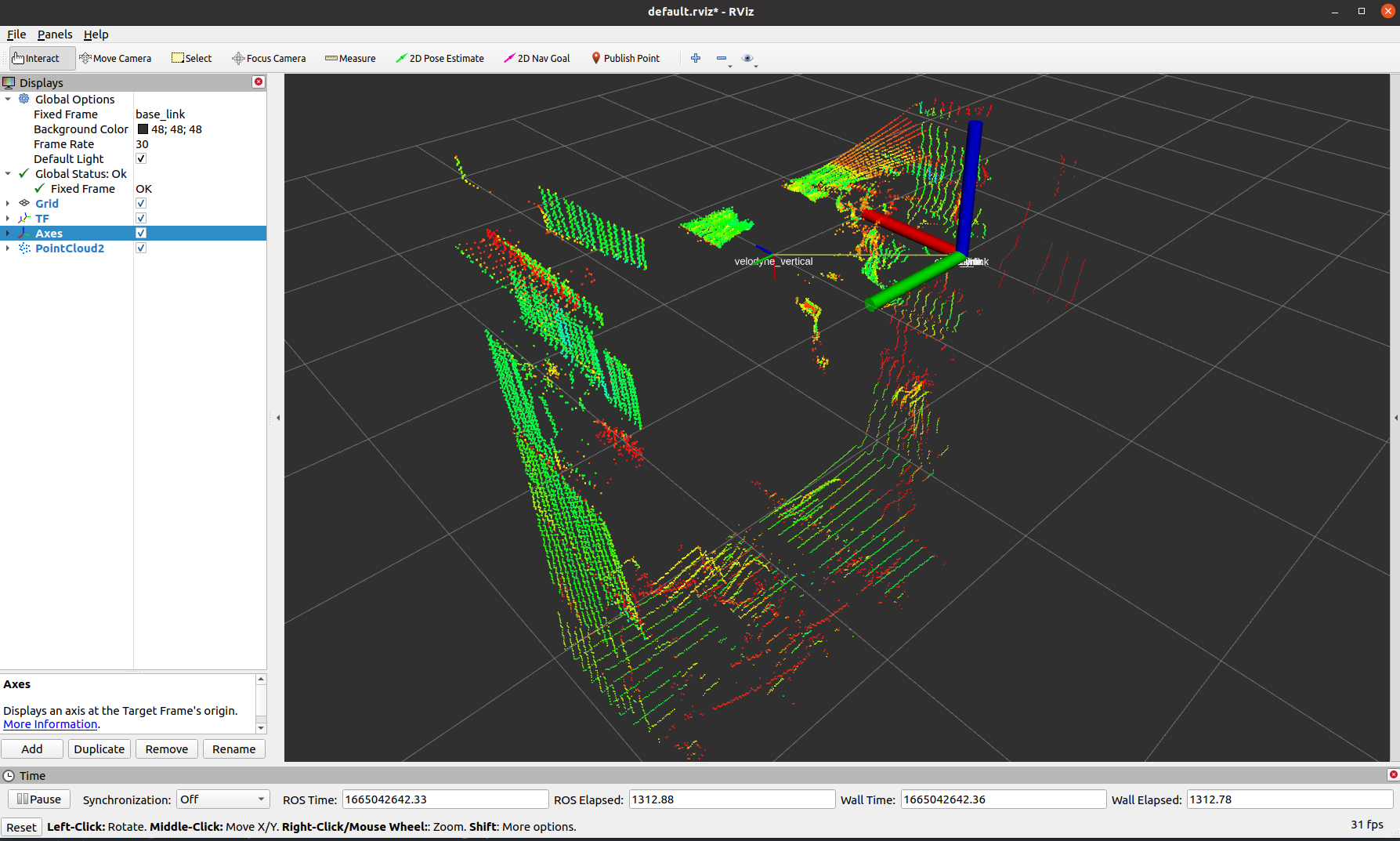Click the description scrollbar down arrow
This screenshot has width=1400, height=841.
point(261,728)
